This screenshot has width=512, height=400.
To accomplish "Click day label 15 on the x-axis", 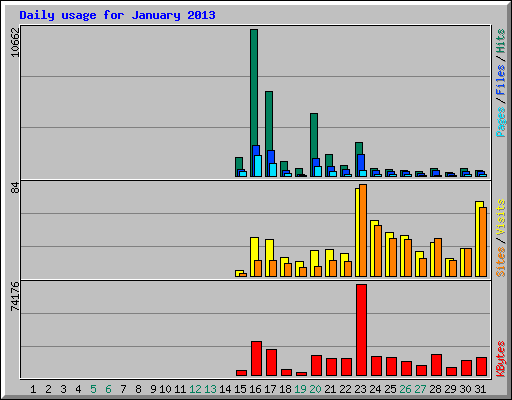I will tap(240, 389).
